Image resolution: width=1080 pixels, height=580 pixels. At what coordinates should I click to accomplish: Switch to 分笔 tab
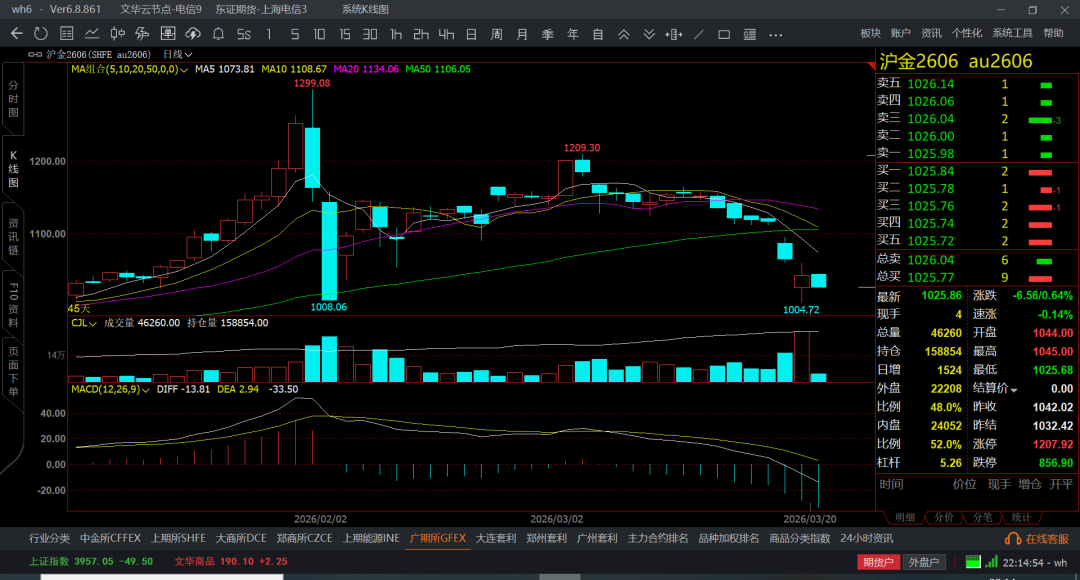pyautogui.click(x=982, y=517)
